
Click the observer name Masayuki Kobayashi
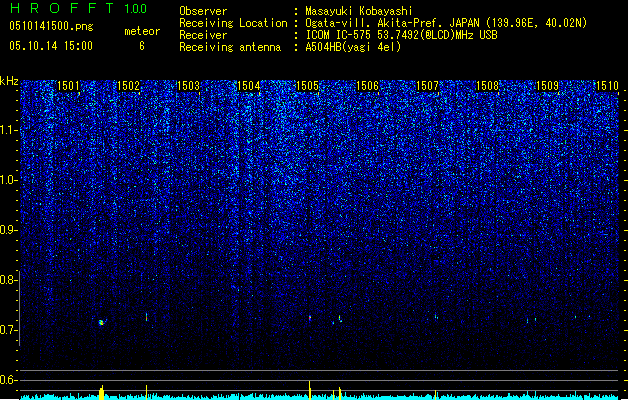pos(359,11)
